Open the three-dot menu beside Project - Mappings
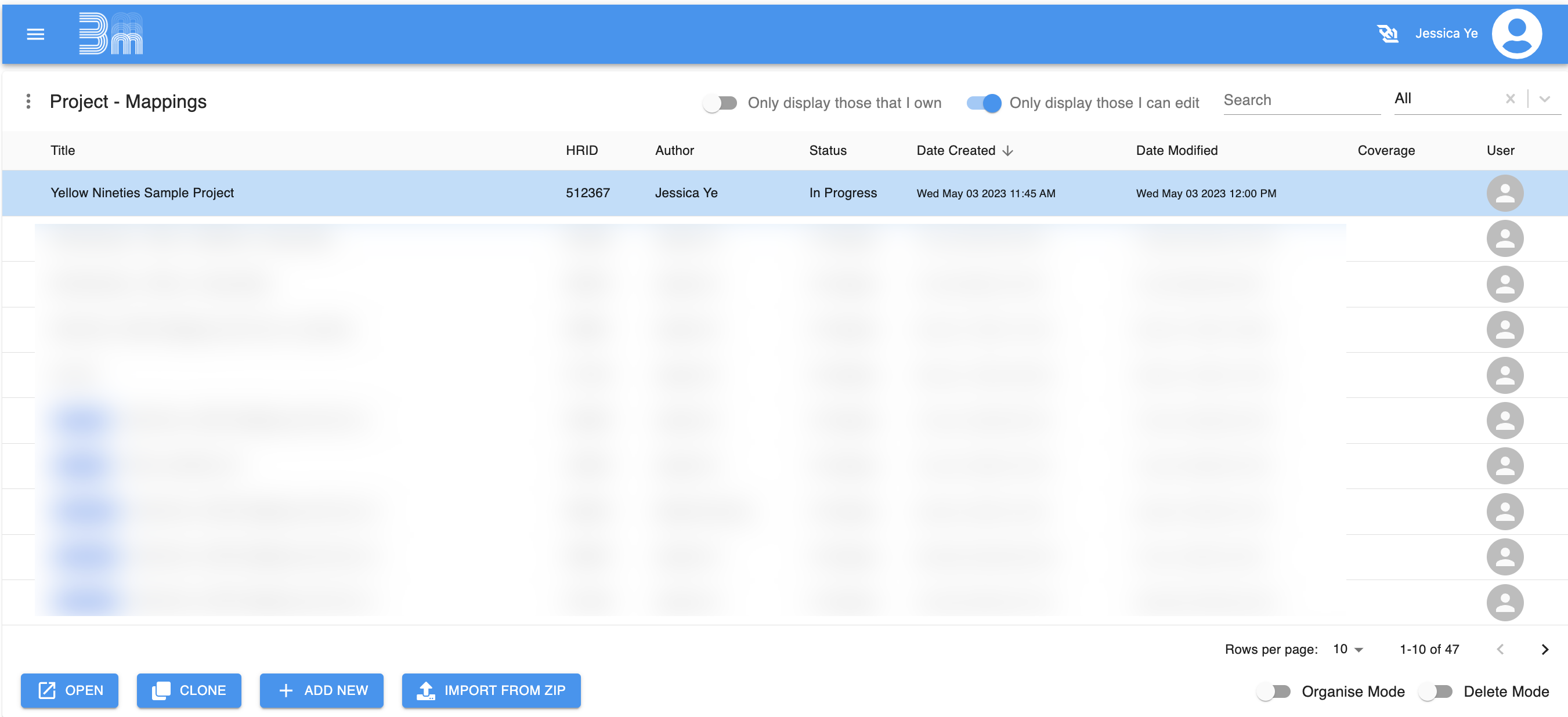1568x717 pixels. click(x=28, y=101)
